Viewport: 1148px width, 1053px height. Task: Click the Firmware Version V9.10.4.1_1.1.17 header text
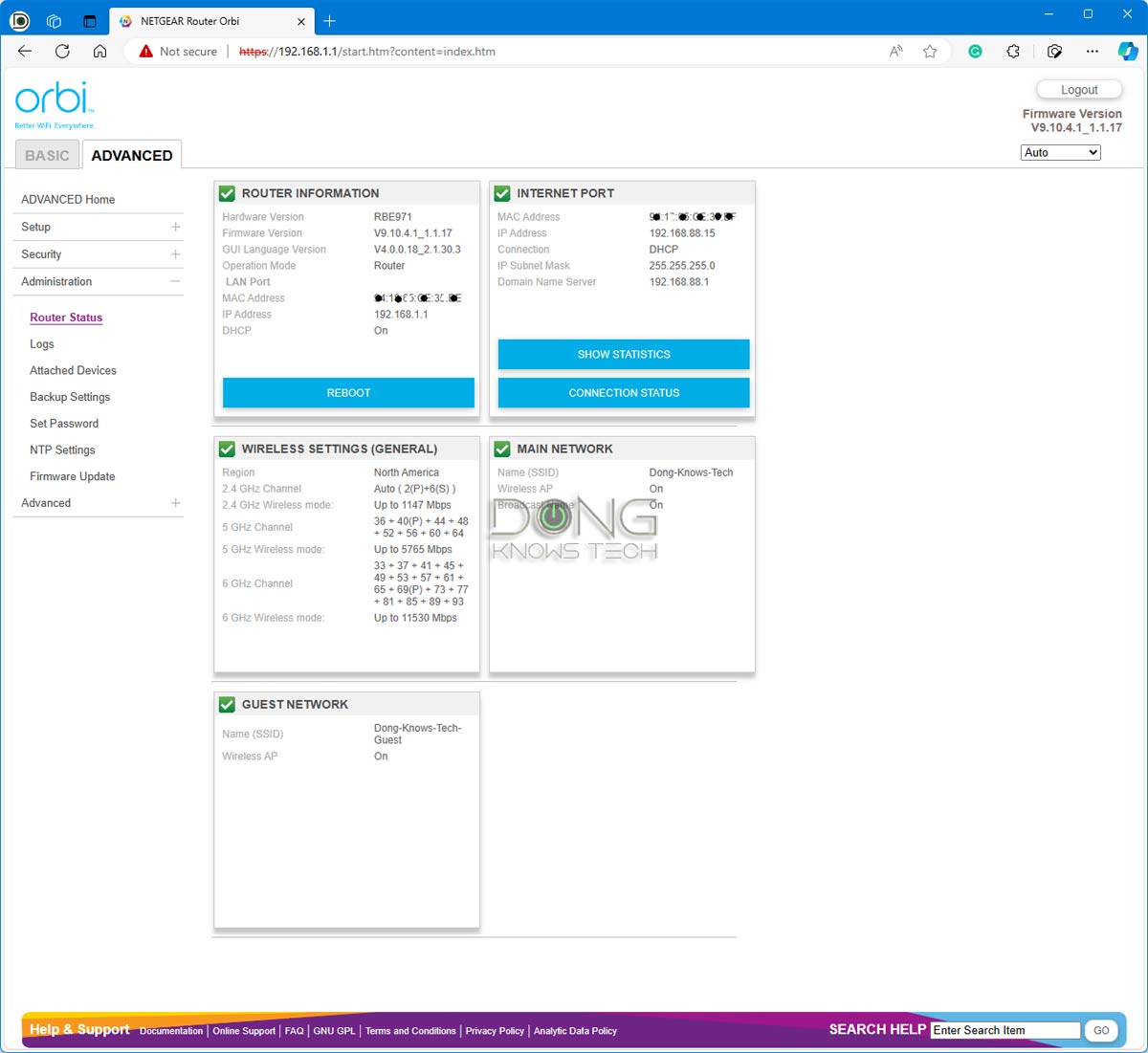tap(1072, 121)
